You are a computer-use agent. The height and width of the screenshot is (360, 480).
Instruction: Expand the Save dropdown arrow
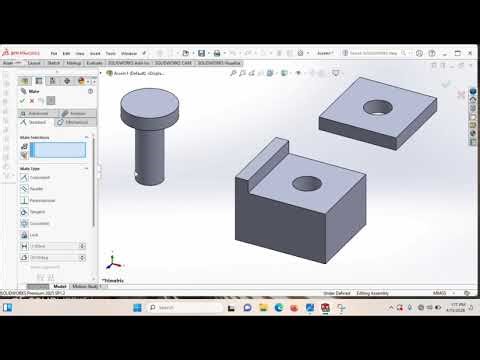208,53
